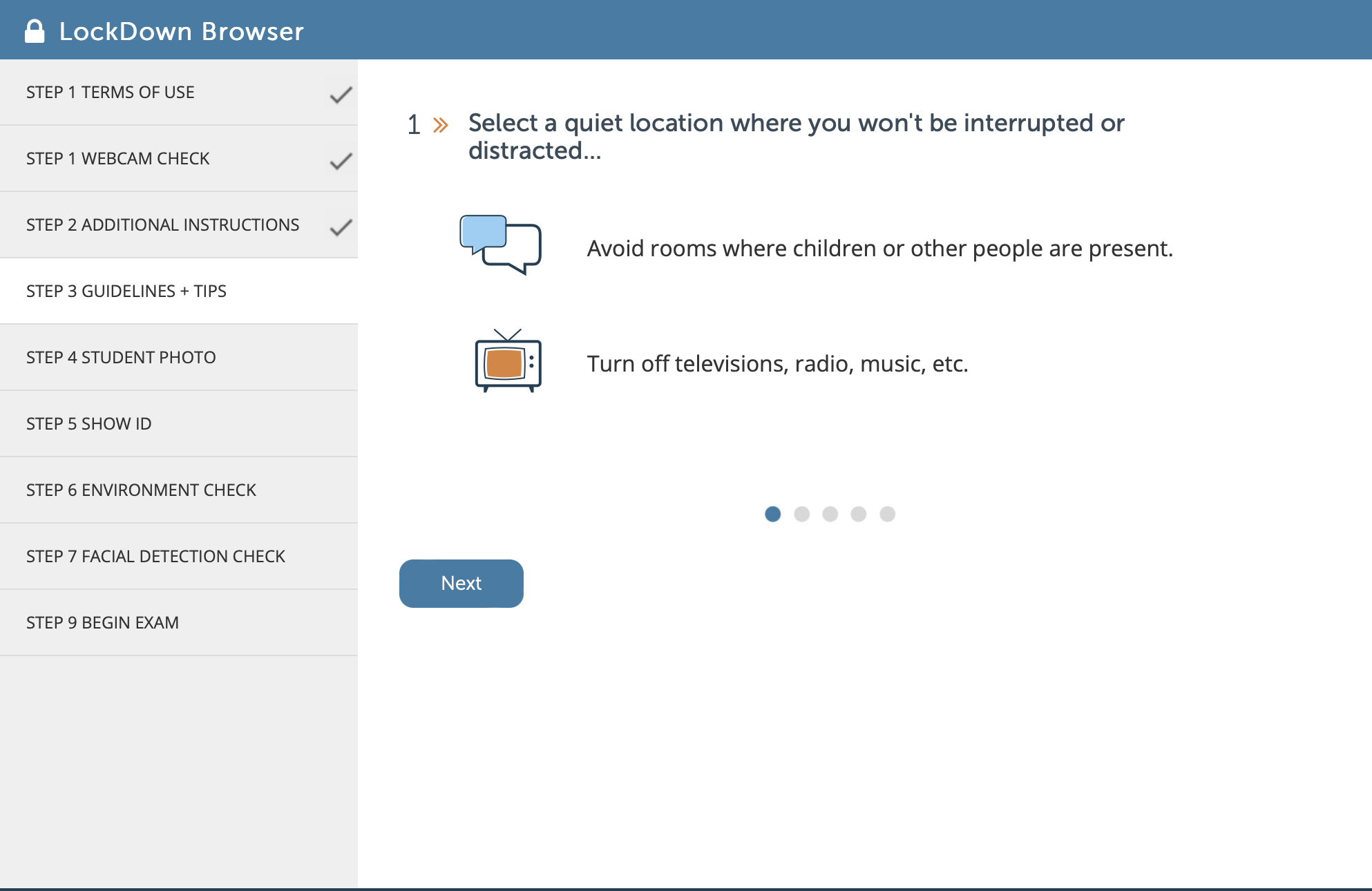Click the lock icon beside LockDown Browser
This screenshot has height=891, width=1372.
click(35, 31)
